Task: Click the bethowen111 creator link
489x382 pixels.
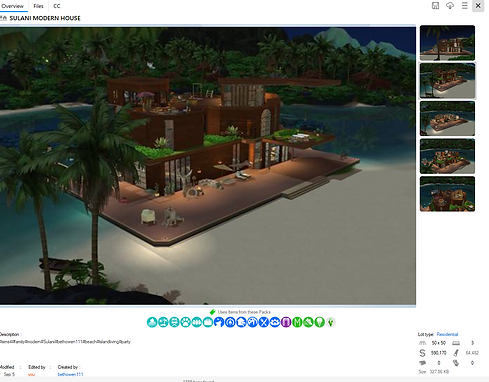Action: tap(70, 374)
